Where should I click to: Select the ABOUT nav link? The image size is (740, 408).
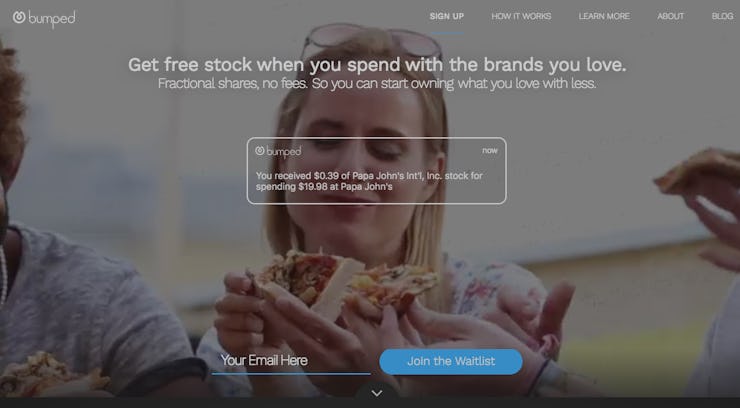(671, 17)
